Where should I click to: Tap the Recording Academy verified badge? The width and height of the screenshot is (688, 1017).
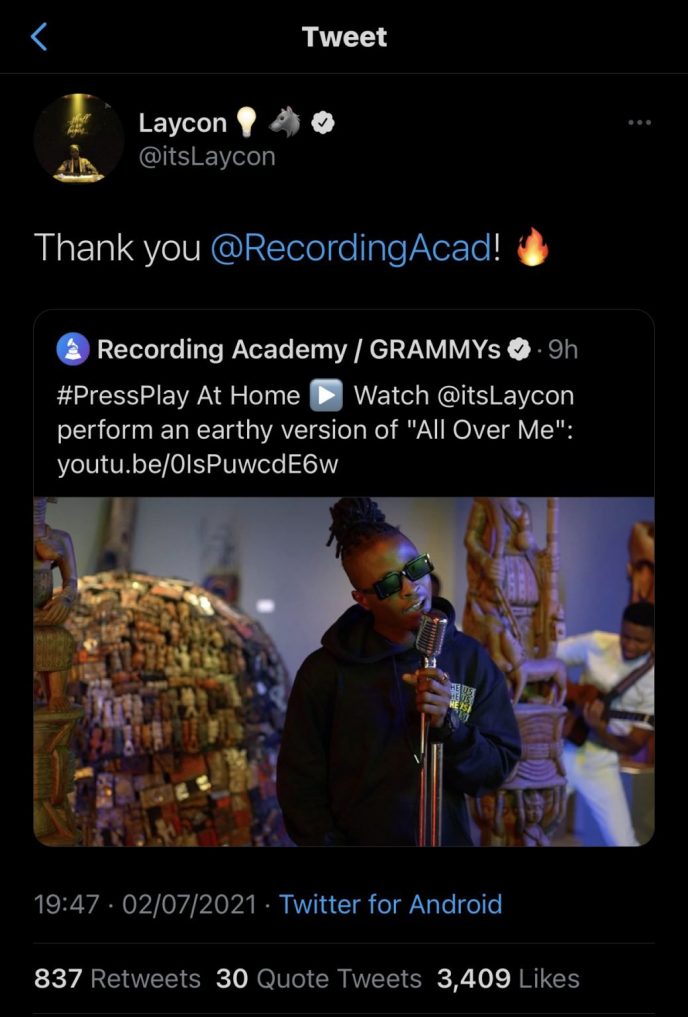pos(518,350)
